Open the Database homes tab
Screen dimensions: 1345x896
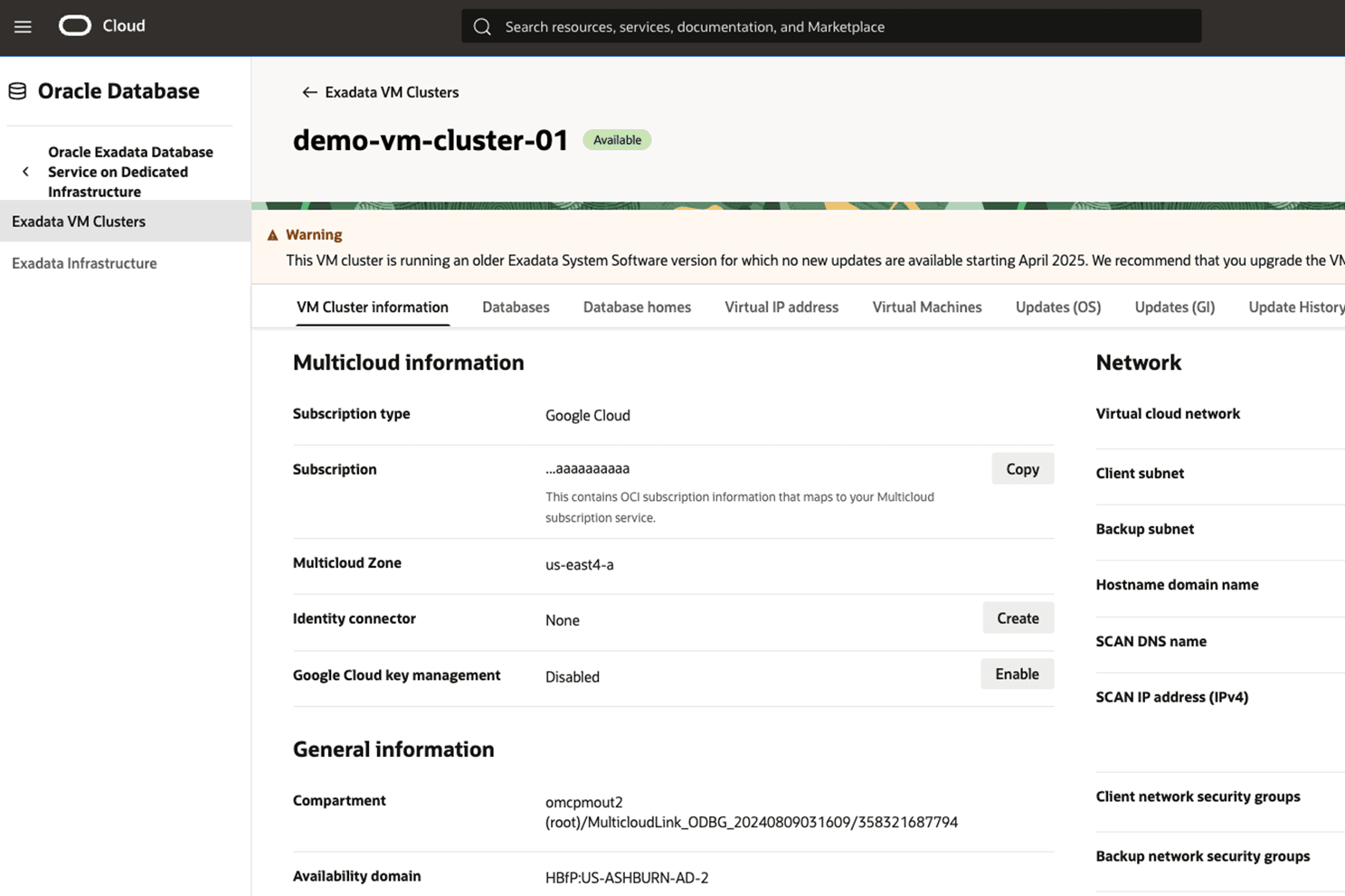tap(637, 307)
